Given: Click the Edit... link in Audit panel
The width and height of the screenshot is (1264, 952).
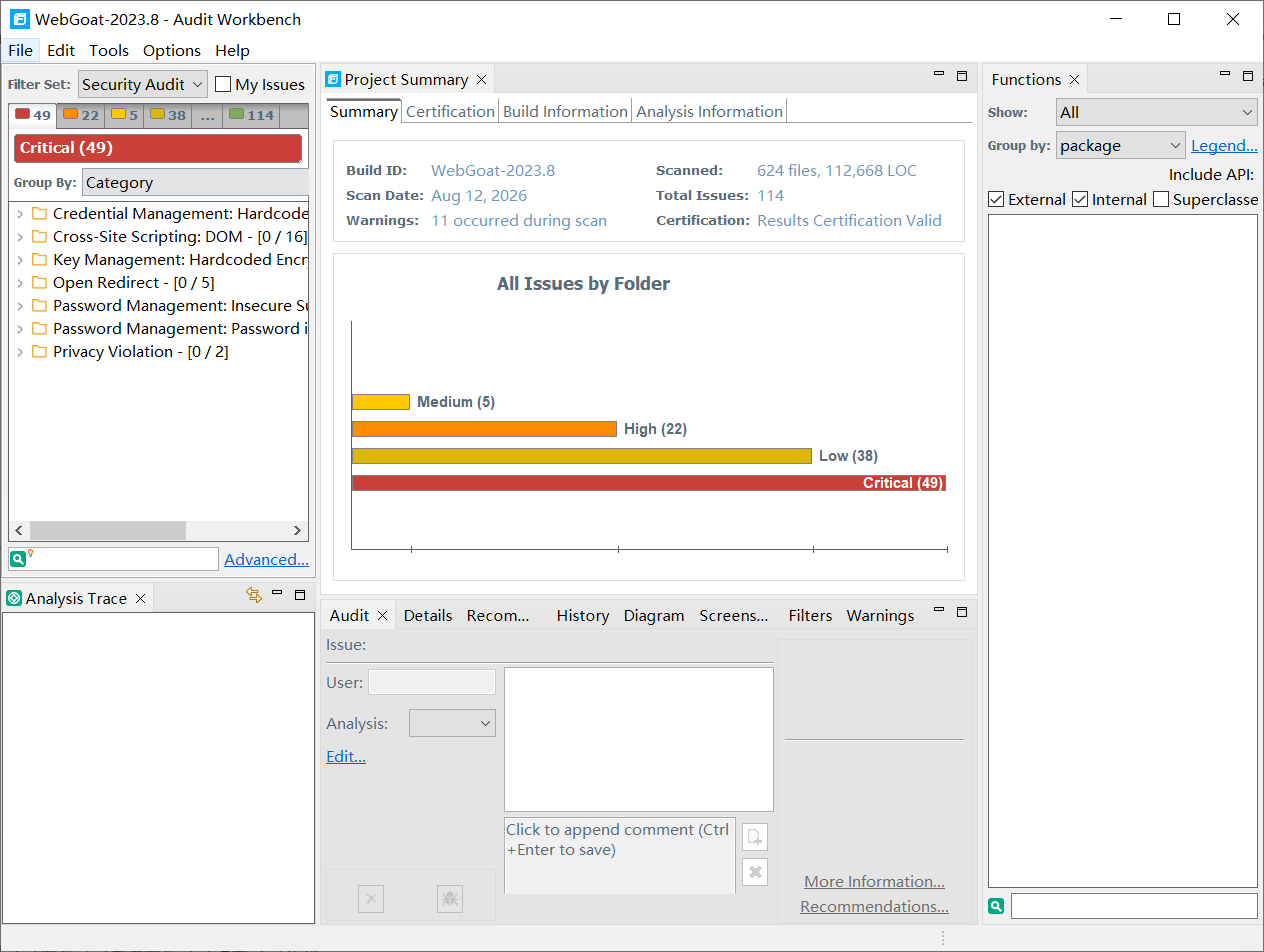Looking at the screenshot, I should [346, 757].
